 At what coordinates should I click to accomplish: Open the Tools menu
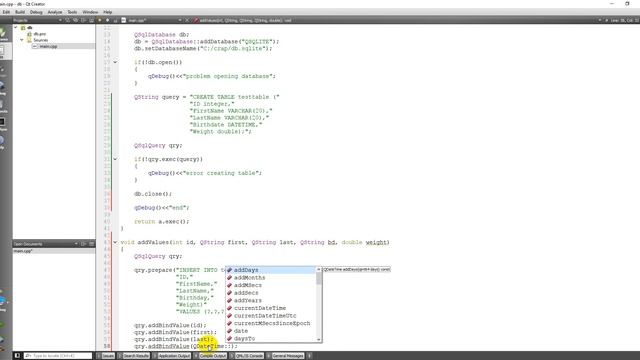(72, 12)
